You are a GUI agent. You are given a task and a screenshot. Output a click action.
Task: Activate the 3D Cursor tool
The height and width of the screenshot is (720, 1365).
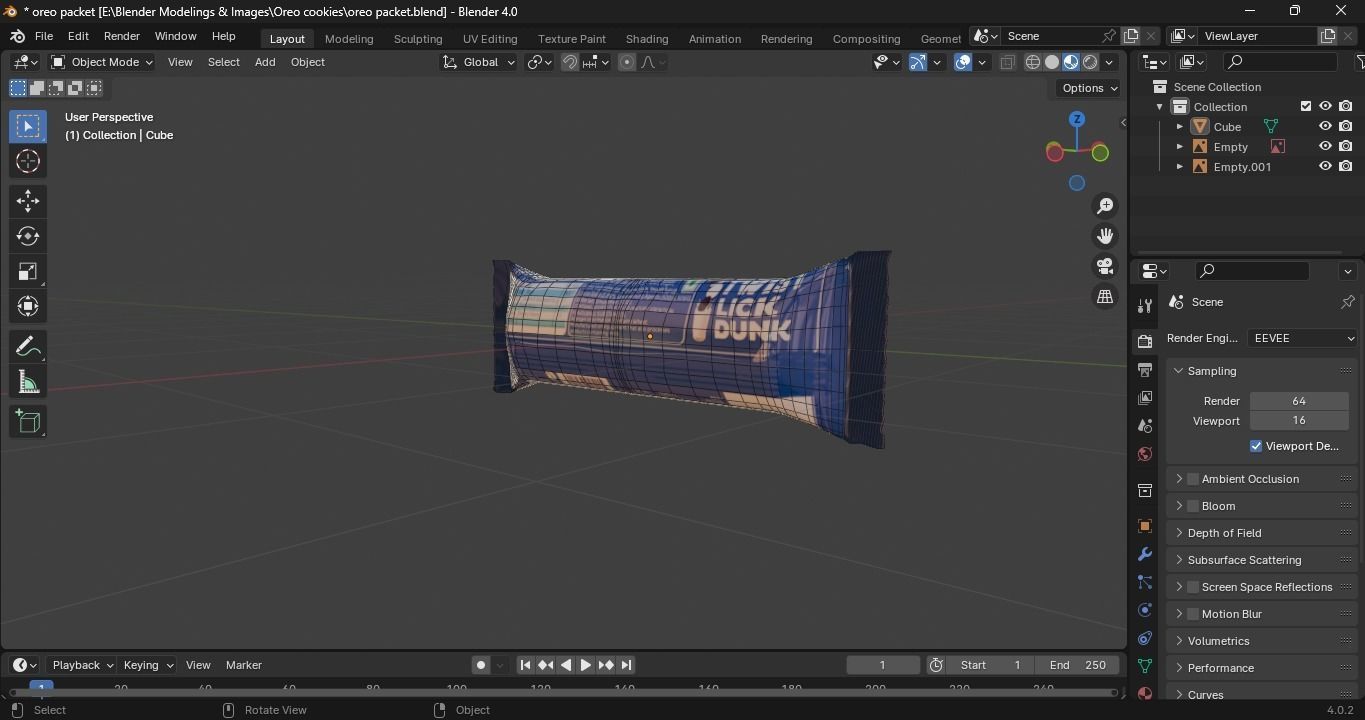(x=28, y=161)
